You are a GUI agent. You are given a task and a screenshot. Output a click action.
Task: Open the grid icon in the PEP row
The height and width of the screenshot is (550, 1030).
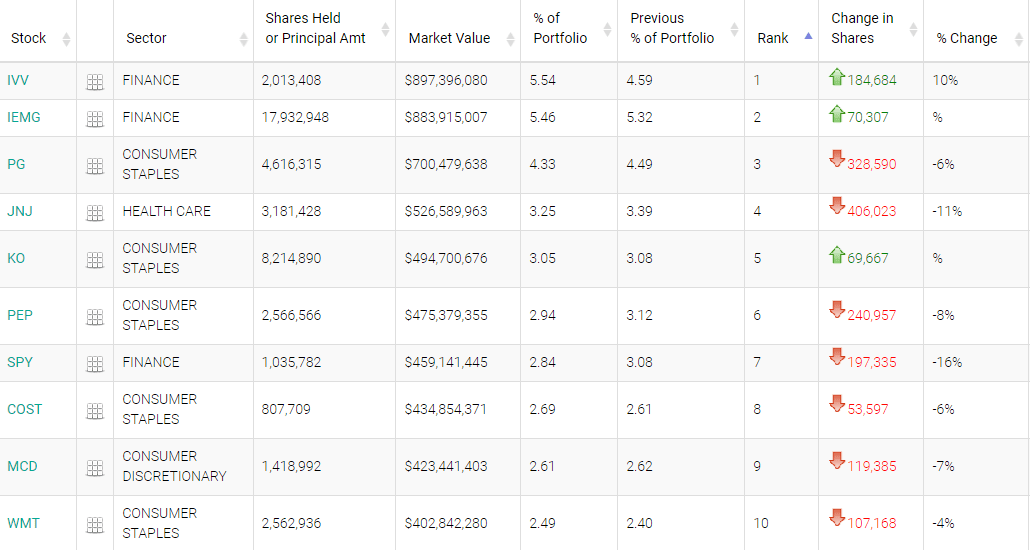coord(95,317)
